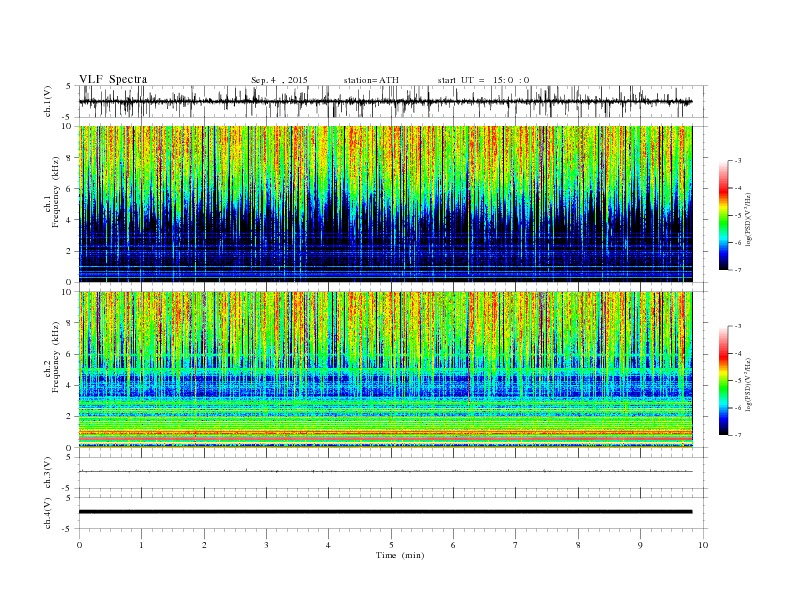The width and height of the screenshot is (792, 612).
Task: Select the "Time (min)" x-axis title
Action: [400, 555]
